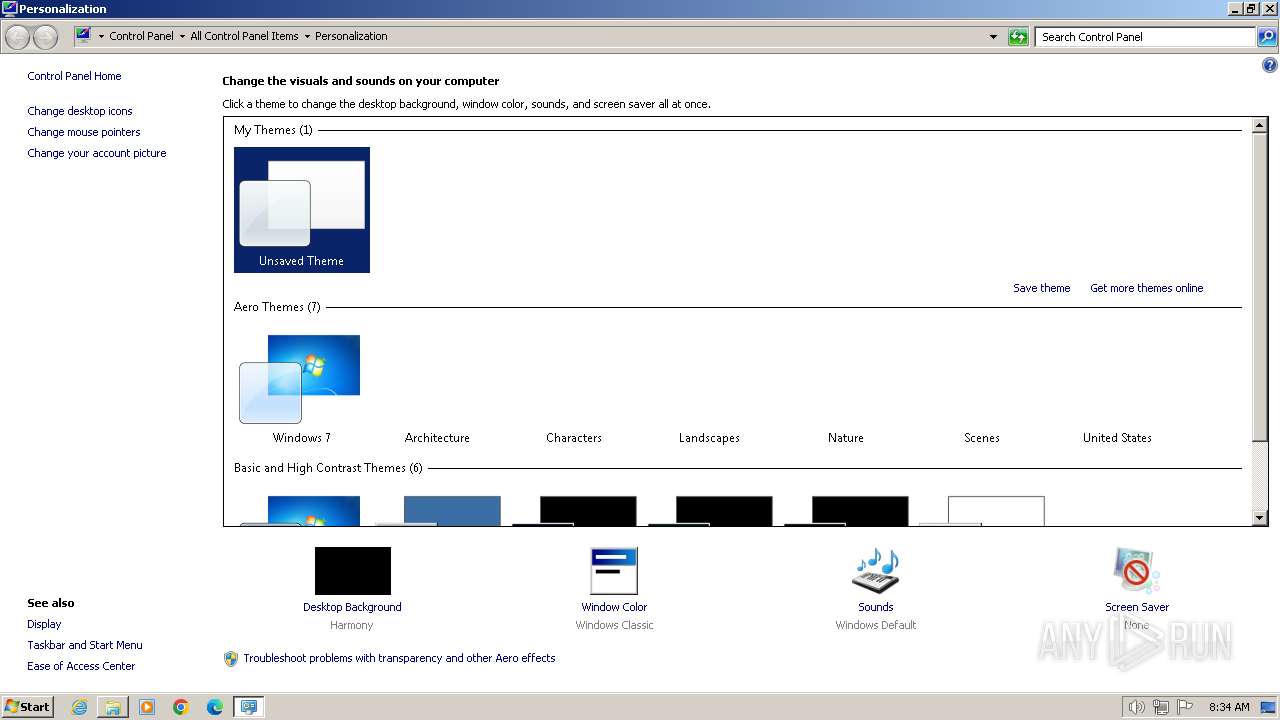Open the Start menu
The width and height of the screenshot is (1280, 720).
pyautogui.click(x=28, y=707)
